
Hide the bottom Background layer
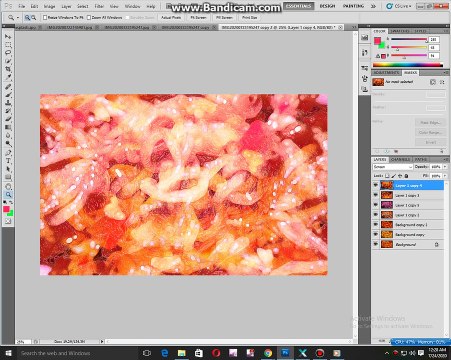pyautogui.click(x=376, y=244)
